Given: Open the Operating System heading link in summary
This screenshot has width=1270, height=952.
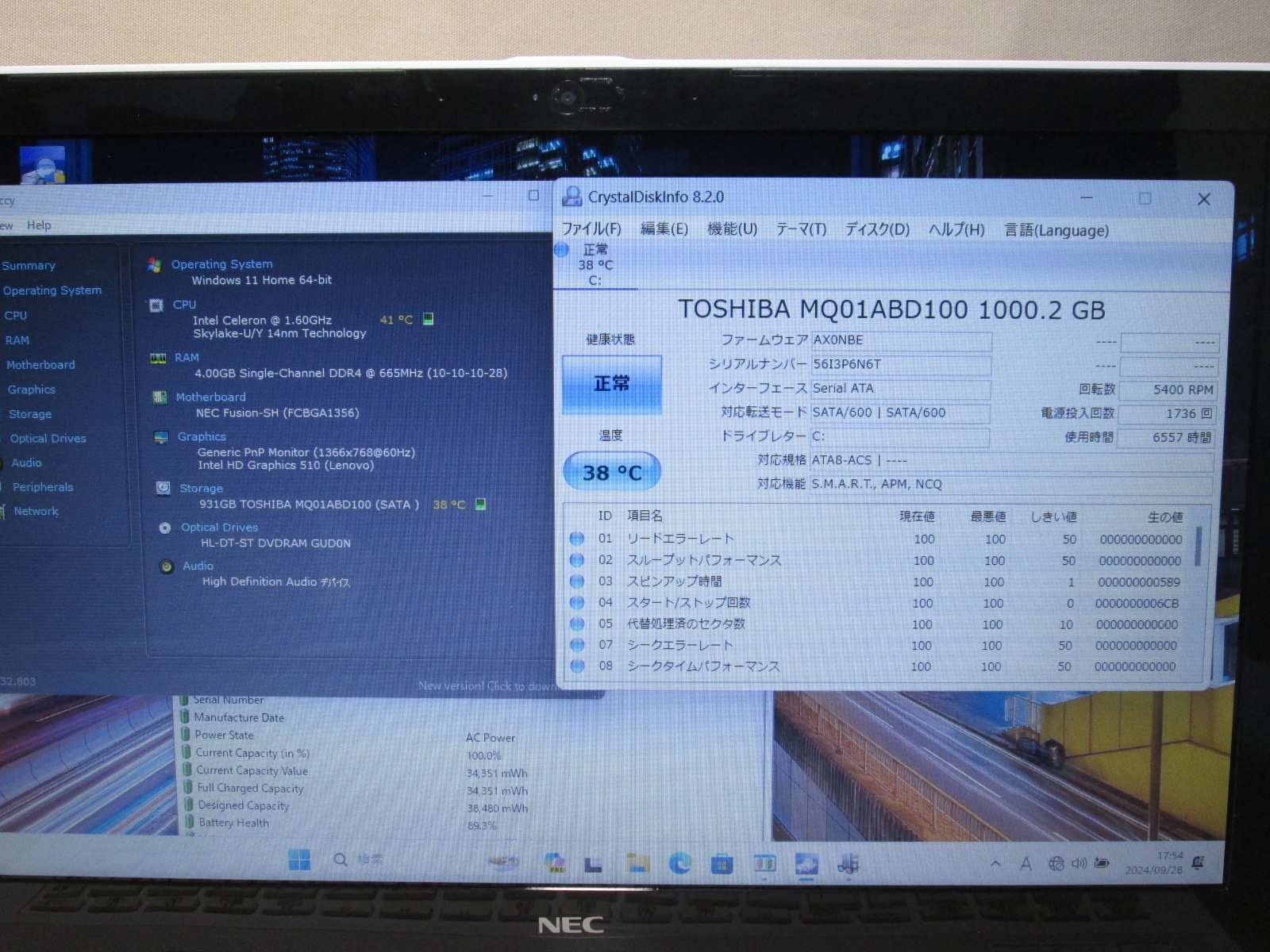Looking at the screenshot, I should (x=222, y=264).
